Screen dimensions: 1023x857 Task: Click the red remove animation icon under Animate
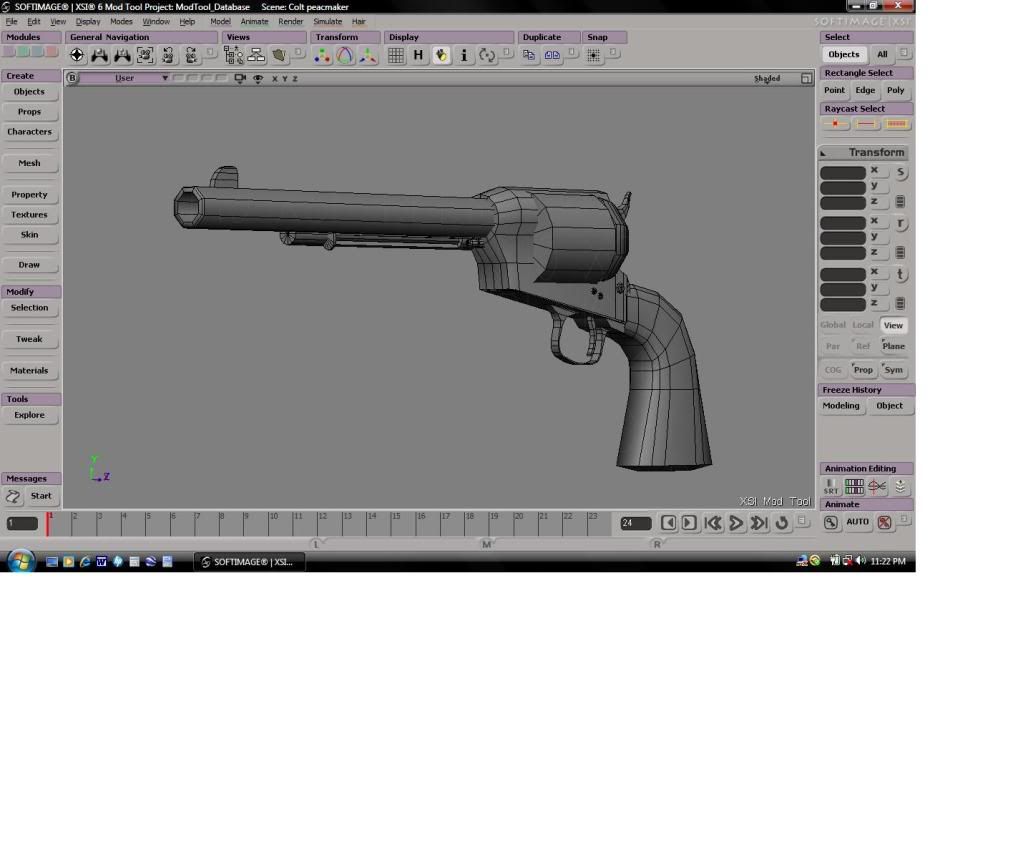pyautogui.click(x=885, y=522)
